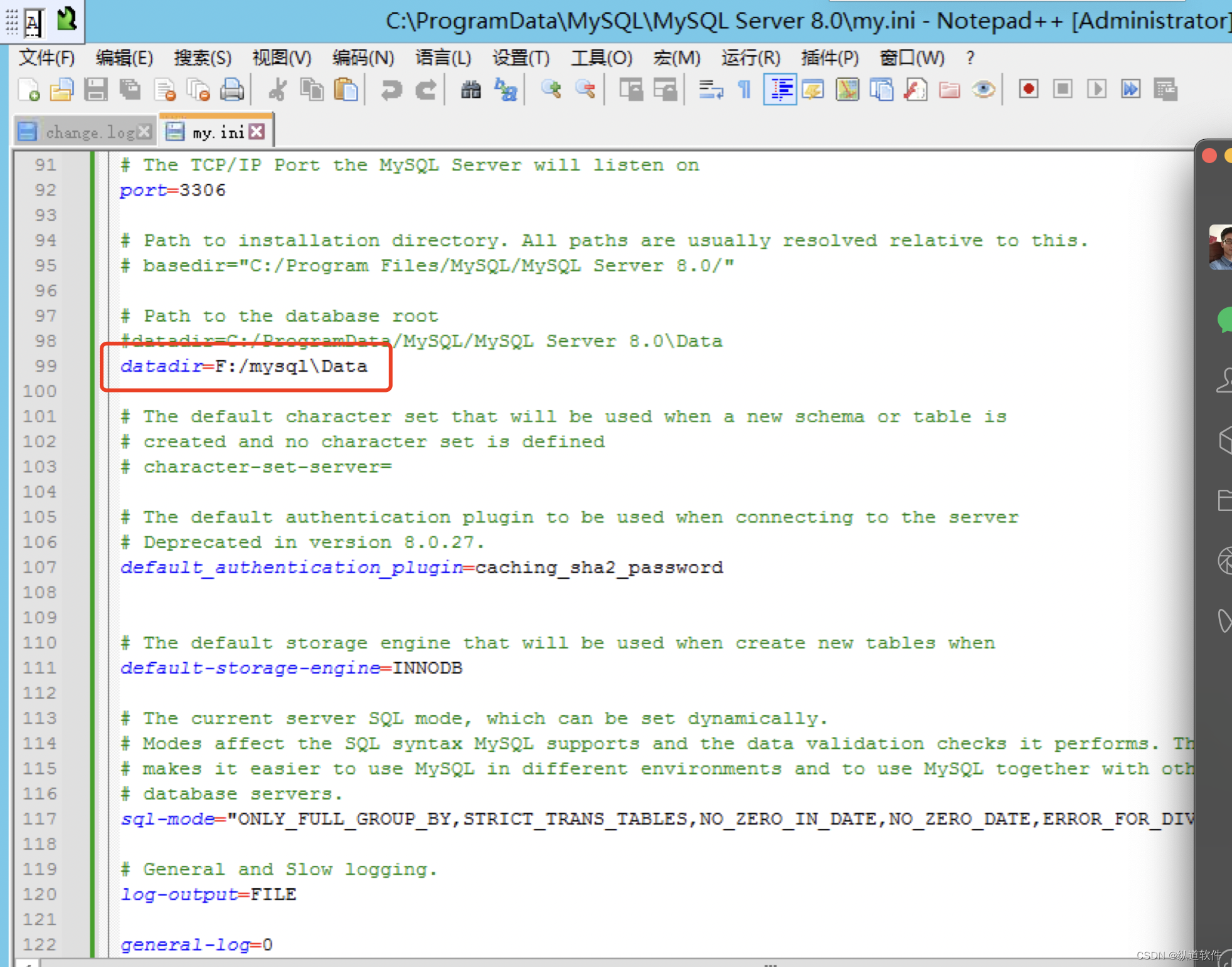Undo the last edit
1232x967 pixels.
click(391, 90)
